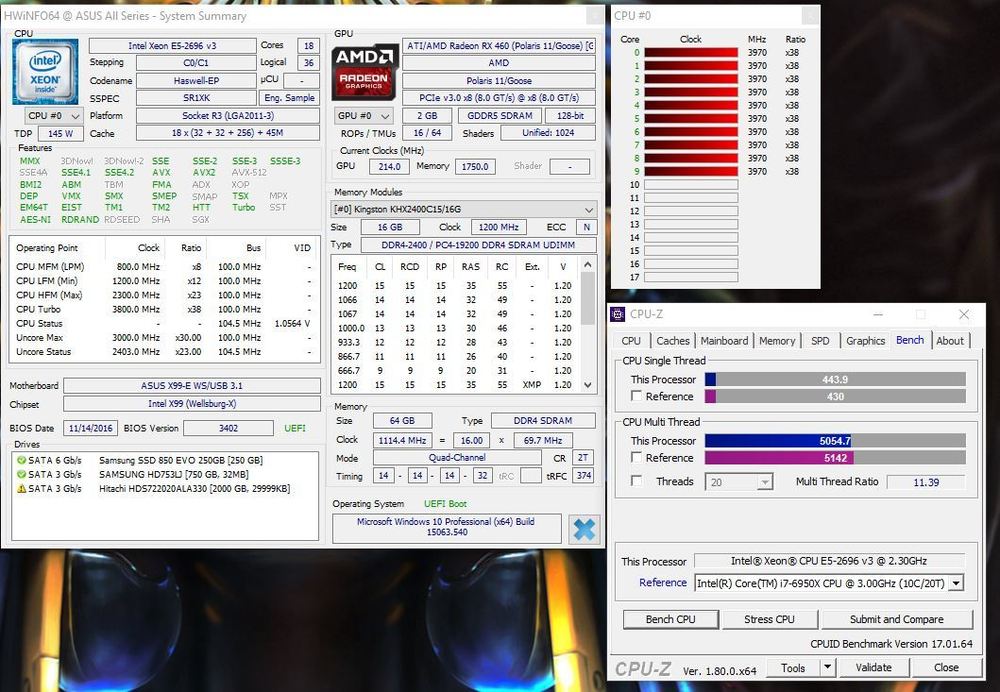
Task: Click the CPU Turbo operating point row
Action: tap(164, 309)
